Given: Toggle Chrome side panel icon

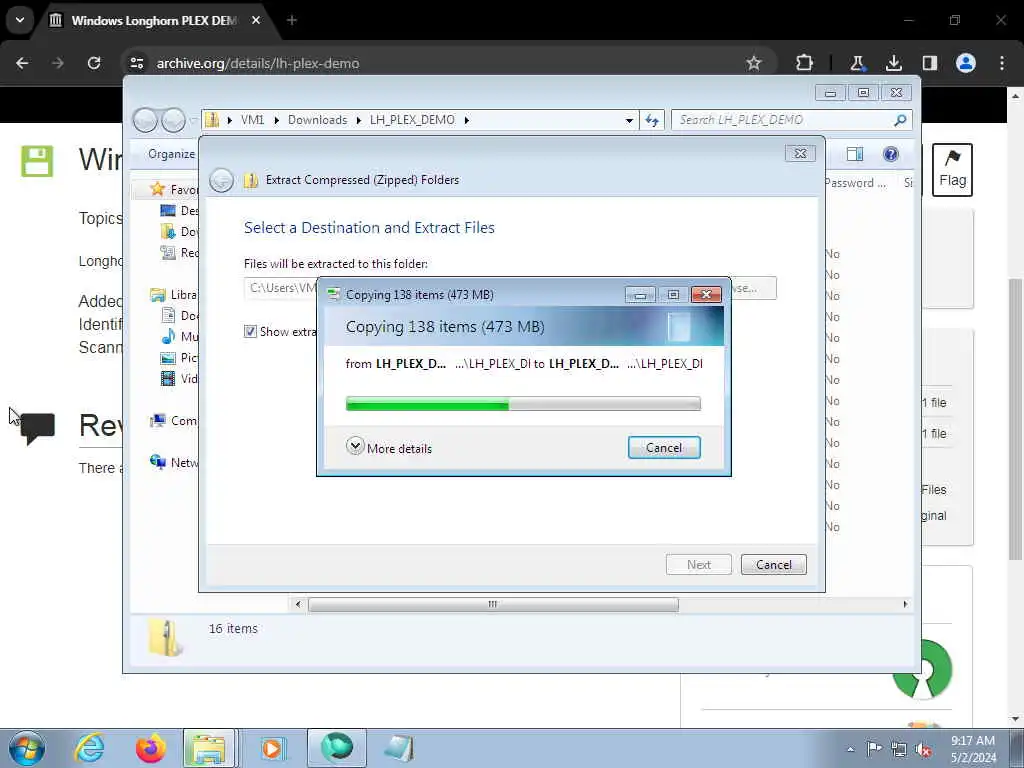Looking at the screenshot, I should click(929, 63).
